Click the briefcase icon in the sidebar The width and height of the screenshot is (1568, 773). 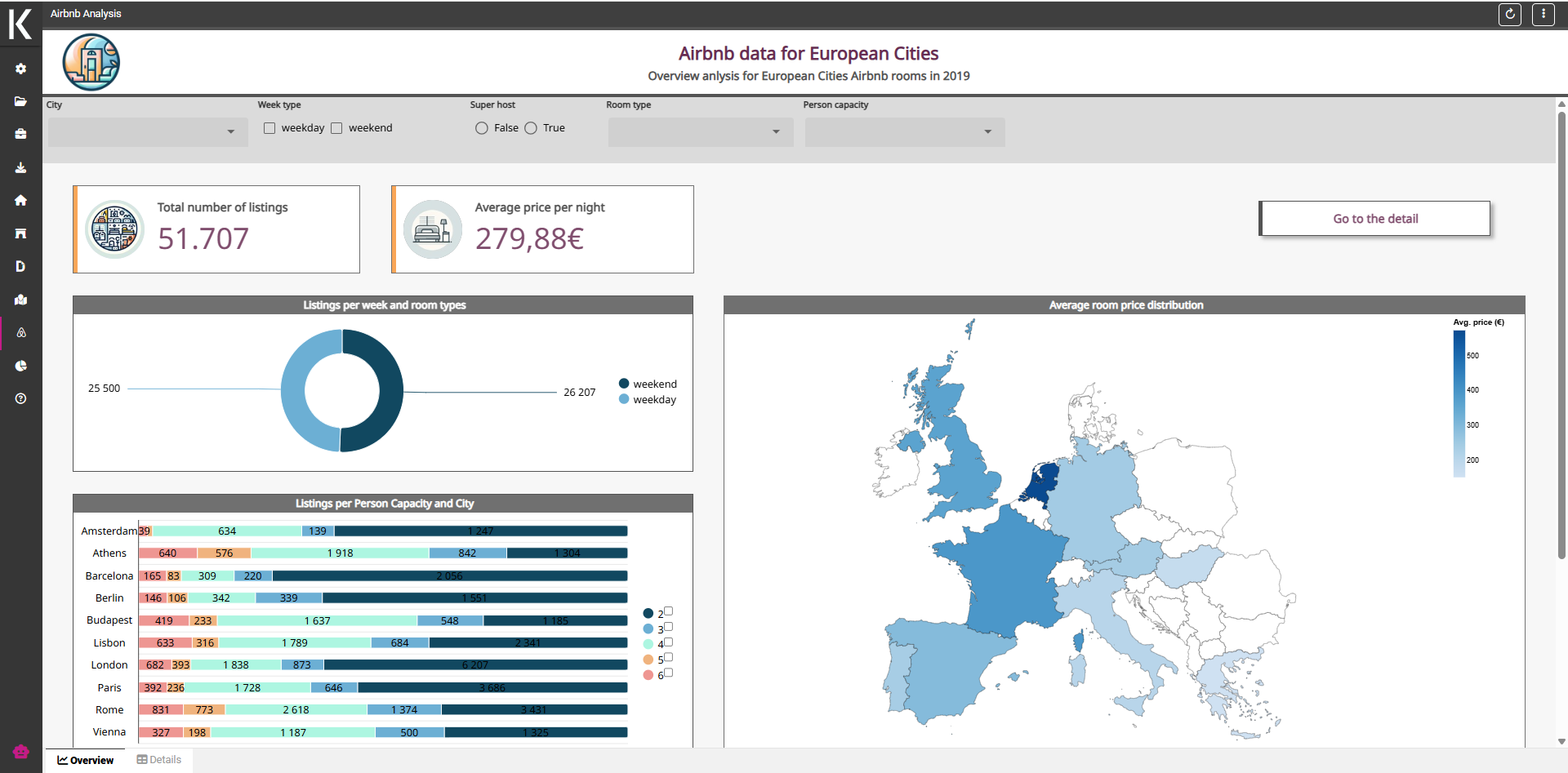20,134
